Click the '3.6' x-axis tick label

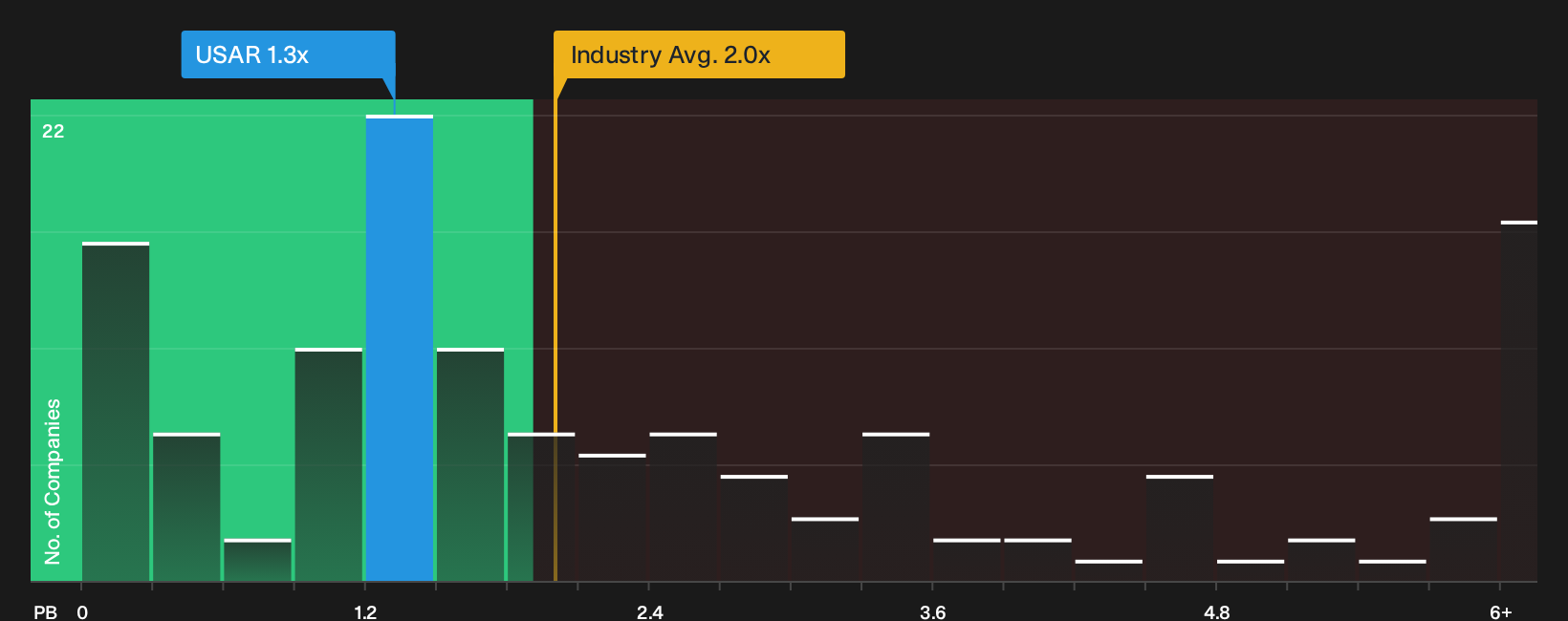point(933,611)
